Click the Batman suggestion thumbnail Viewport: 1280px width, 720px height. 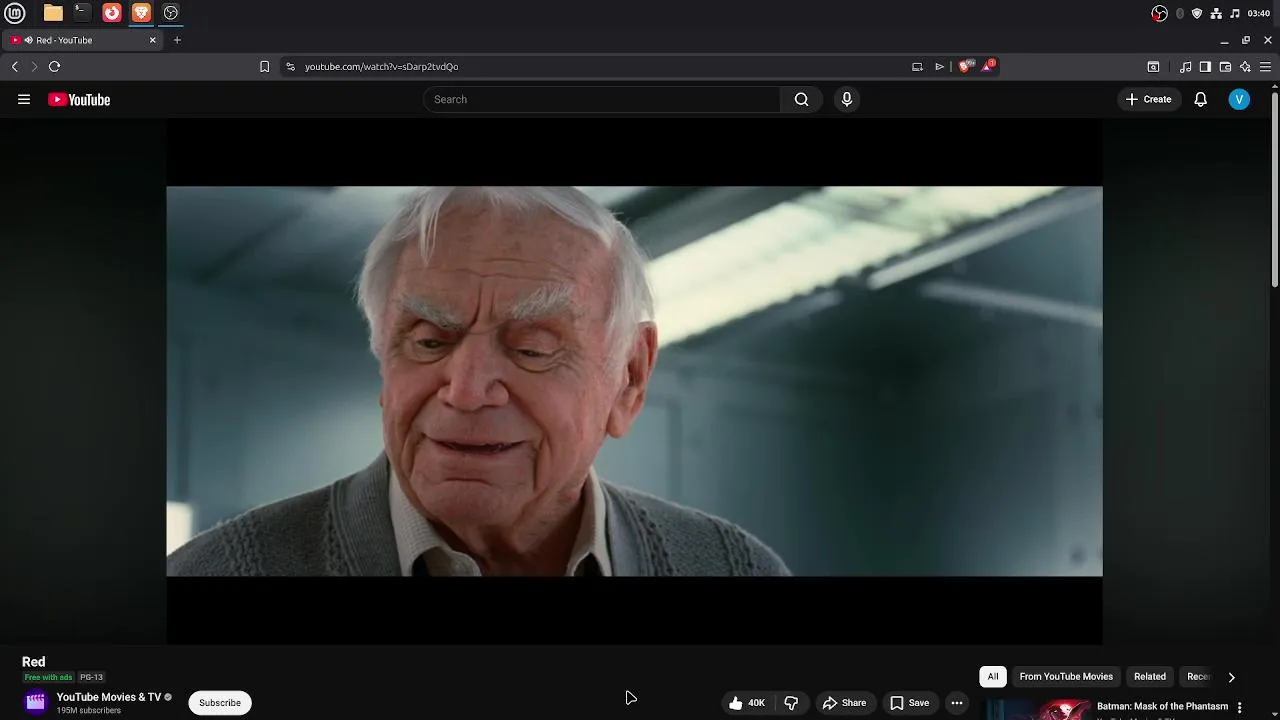(1037, 709)
